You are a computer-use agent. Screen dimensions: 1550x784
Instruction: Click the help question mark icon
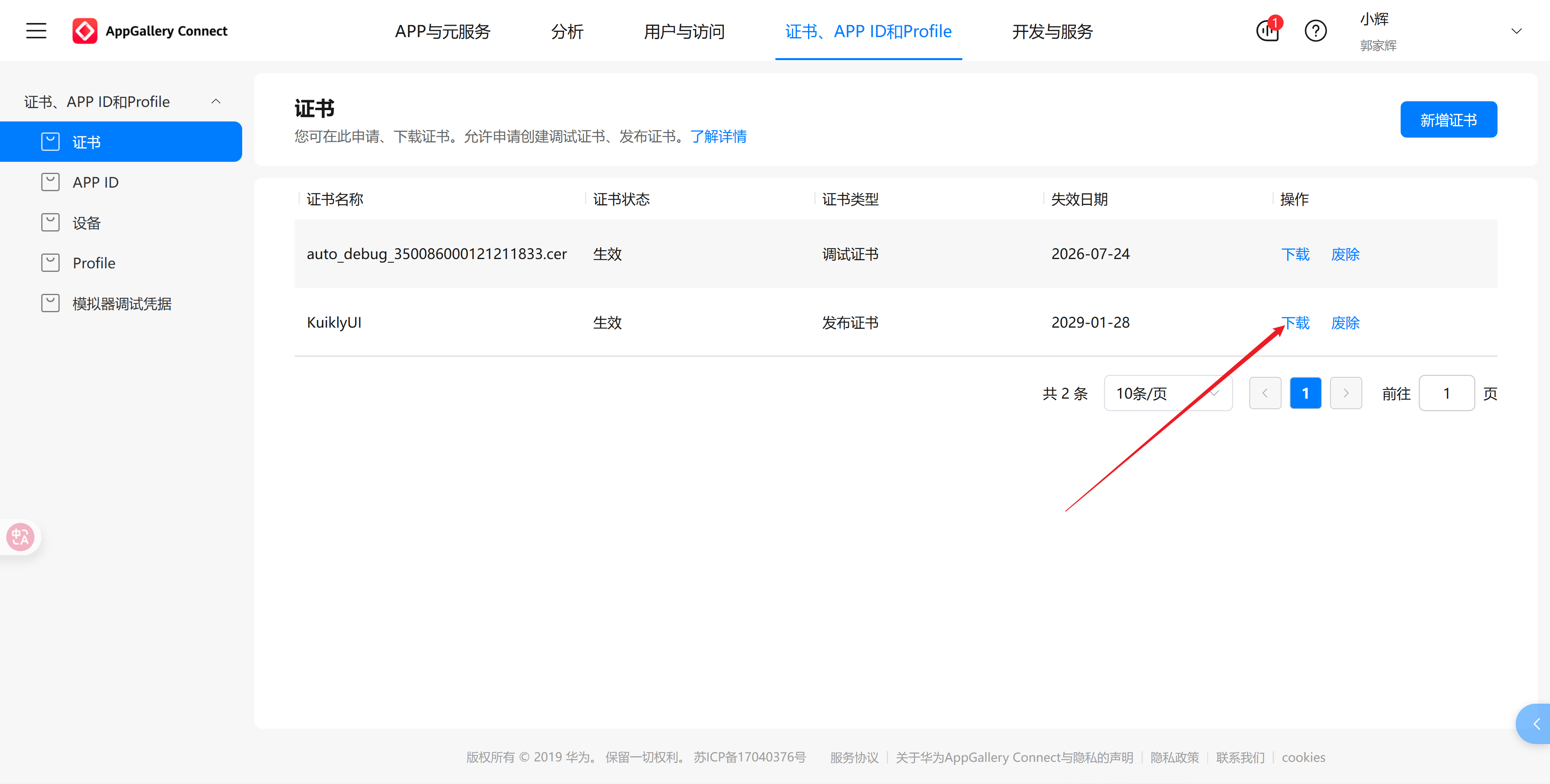tap(1315, 31)
